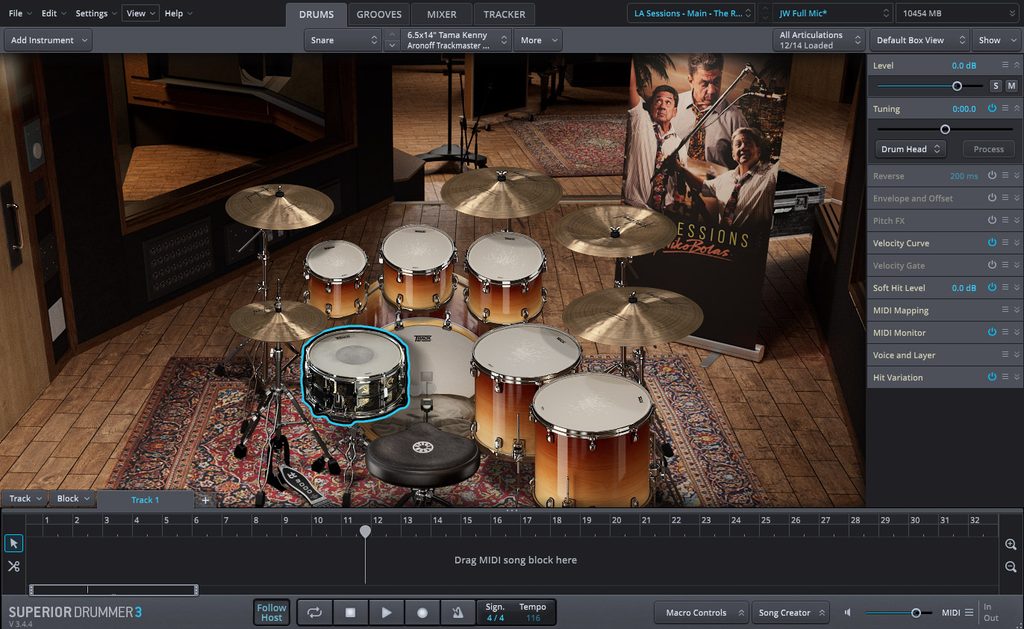Click the Process button
The image size is (1024, 629).
pos(989,149)
